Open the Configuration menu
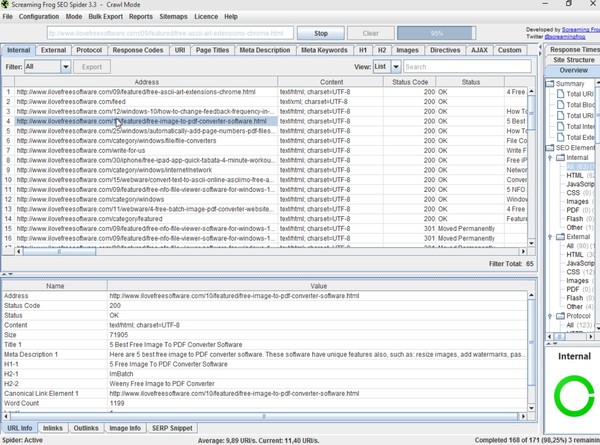Viewport: 600px width, 445px height. [38, 17]
